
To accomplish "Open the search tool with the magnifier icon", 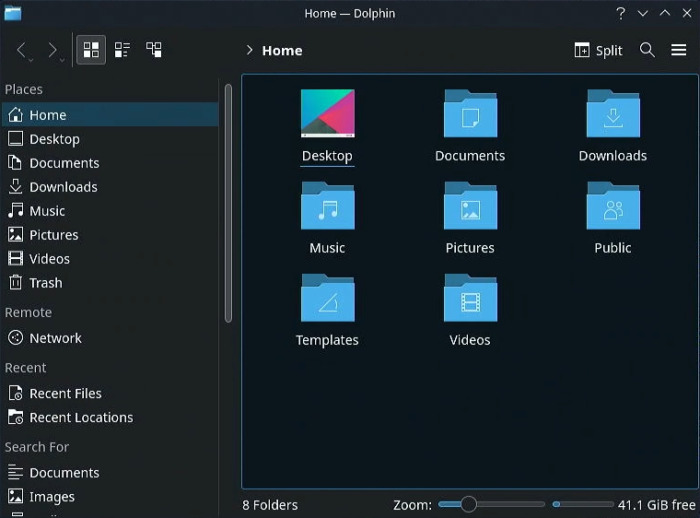I will 647,50.
